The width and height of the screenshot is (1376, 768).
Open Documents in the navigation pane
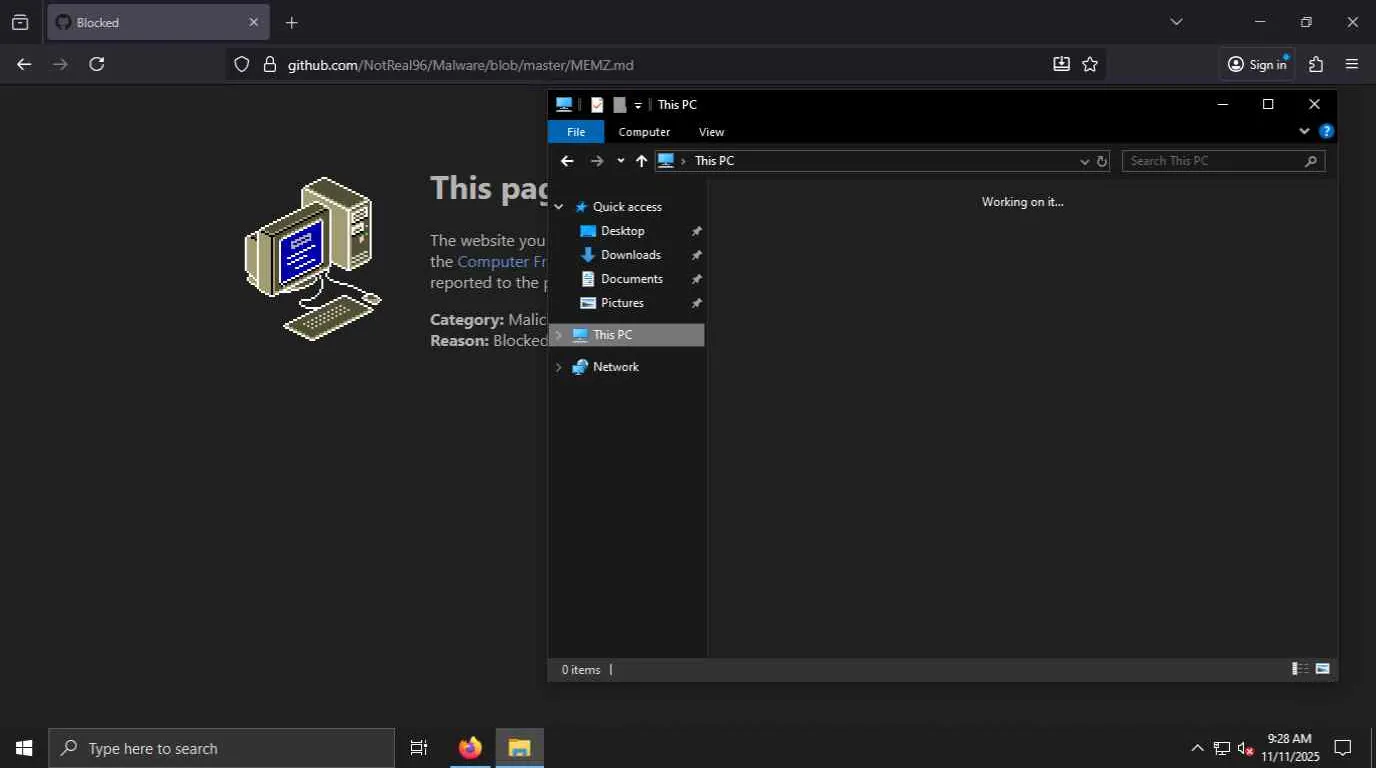(x=631, y=279)
